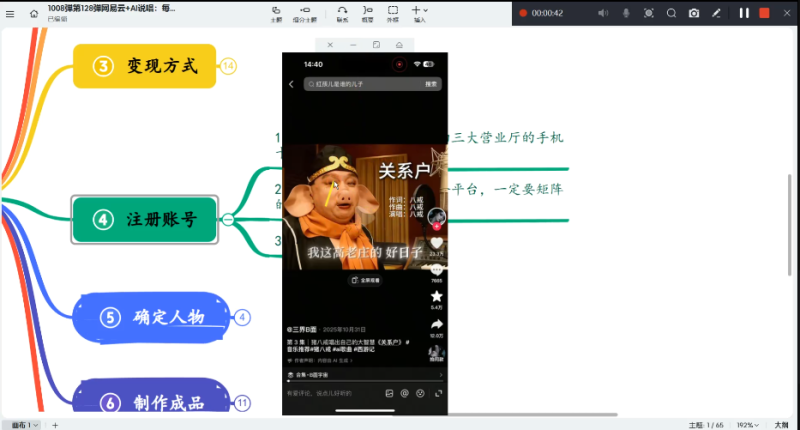The image size is (800, 430).
Task: Open the @三界B面 author profile
Action: pyautogui.click(x=302, y=330)
